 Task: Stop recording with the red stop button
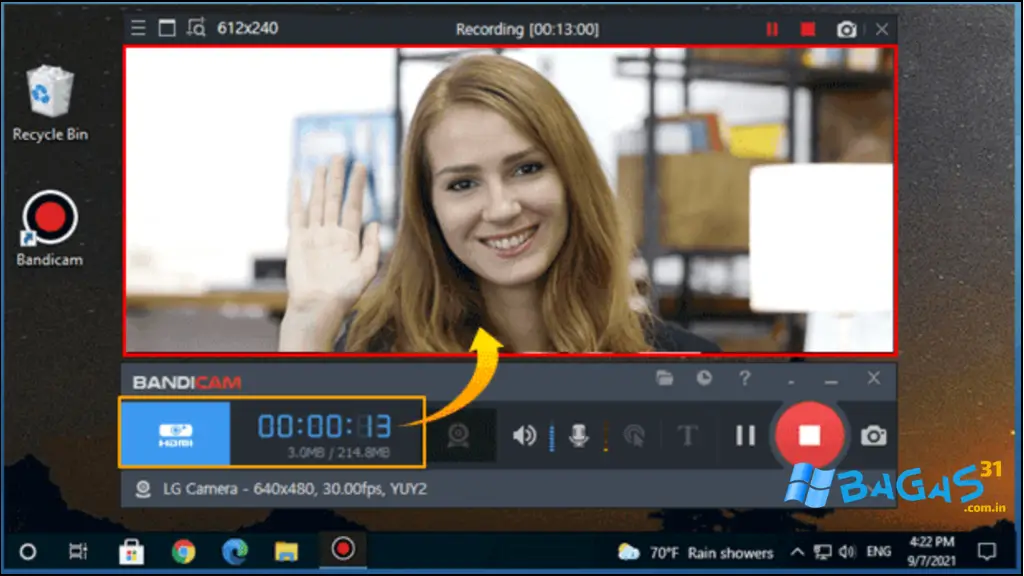810,434
